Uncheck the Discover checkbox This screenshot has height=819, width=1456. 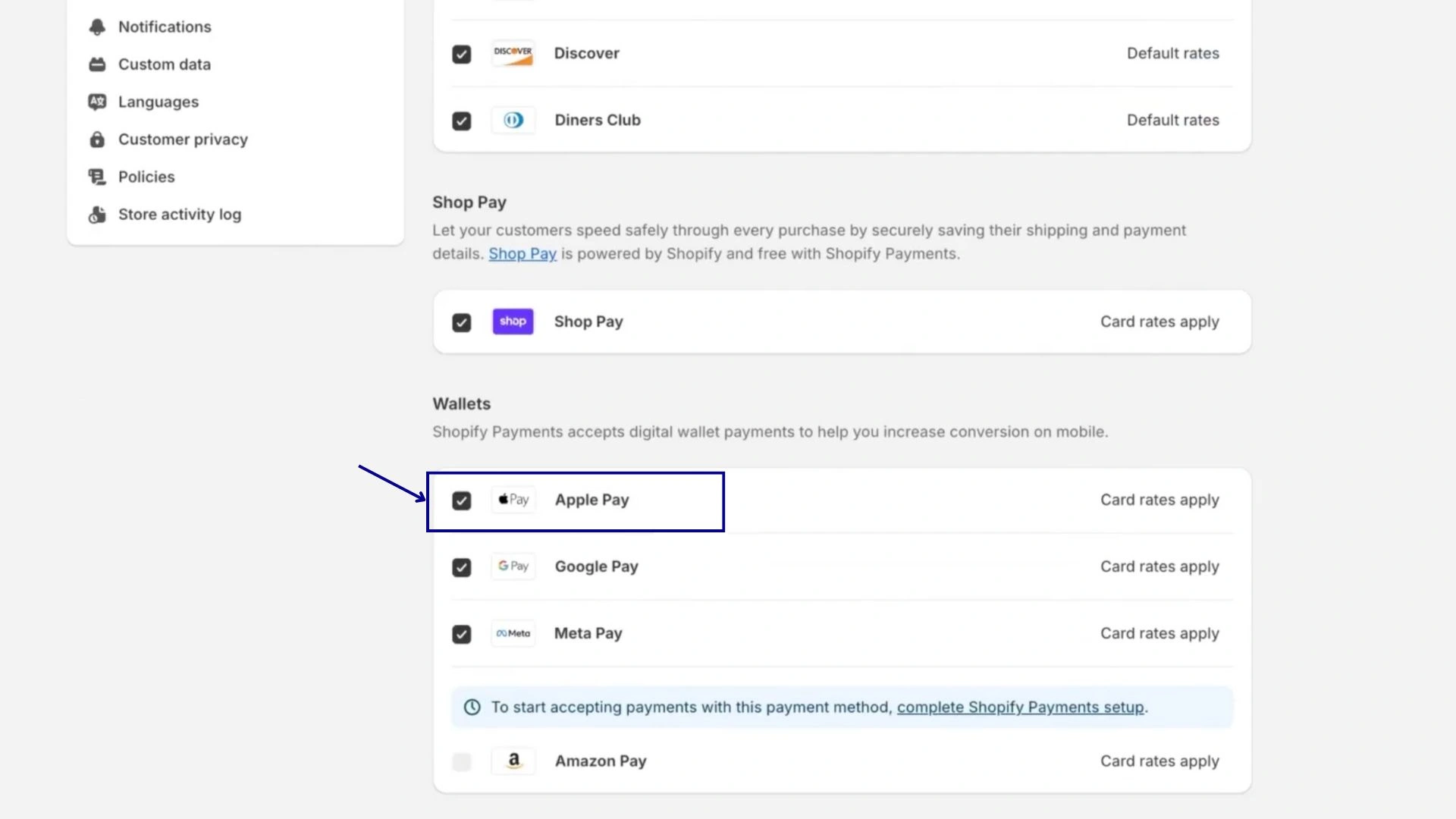(x=462, y=55)
